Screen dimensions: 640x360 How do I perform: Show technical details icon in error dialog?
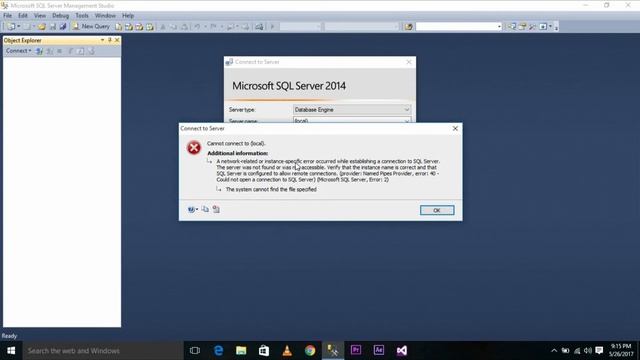216,209
